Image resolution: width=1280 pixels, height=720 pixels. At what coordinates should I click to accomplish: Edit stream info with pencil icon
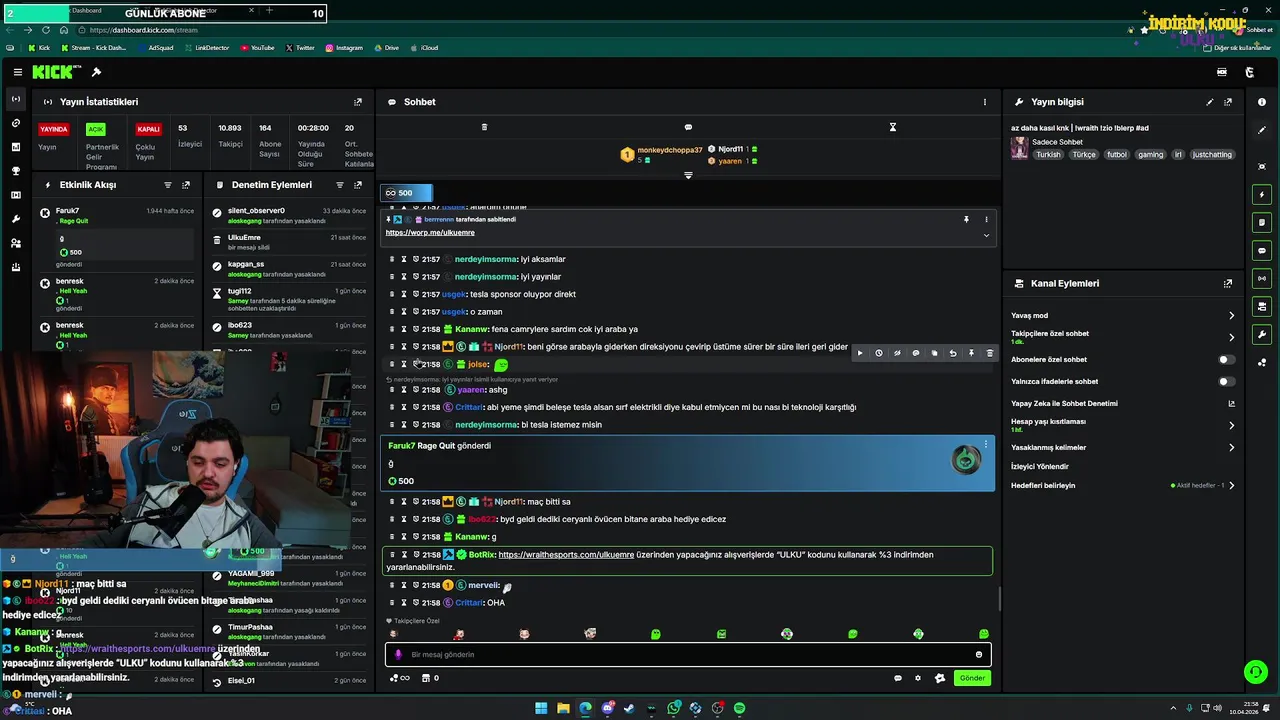(x=1210, y=102)
